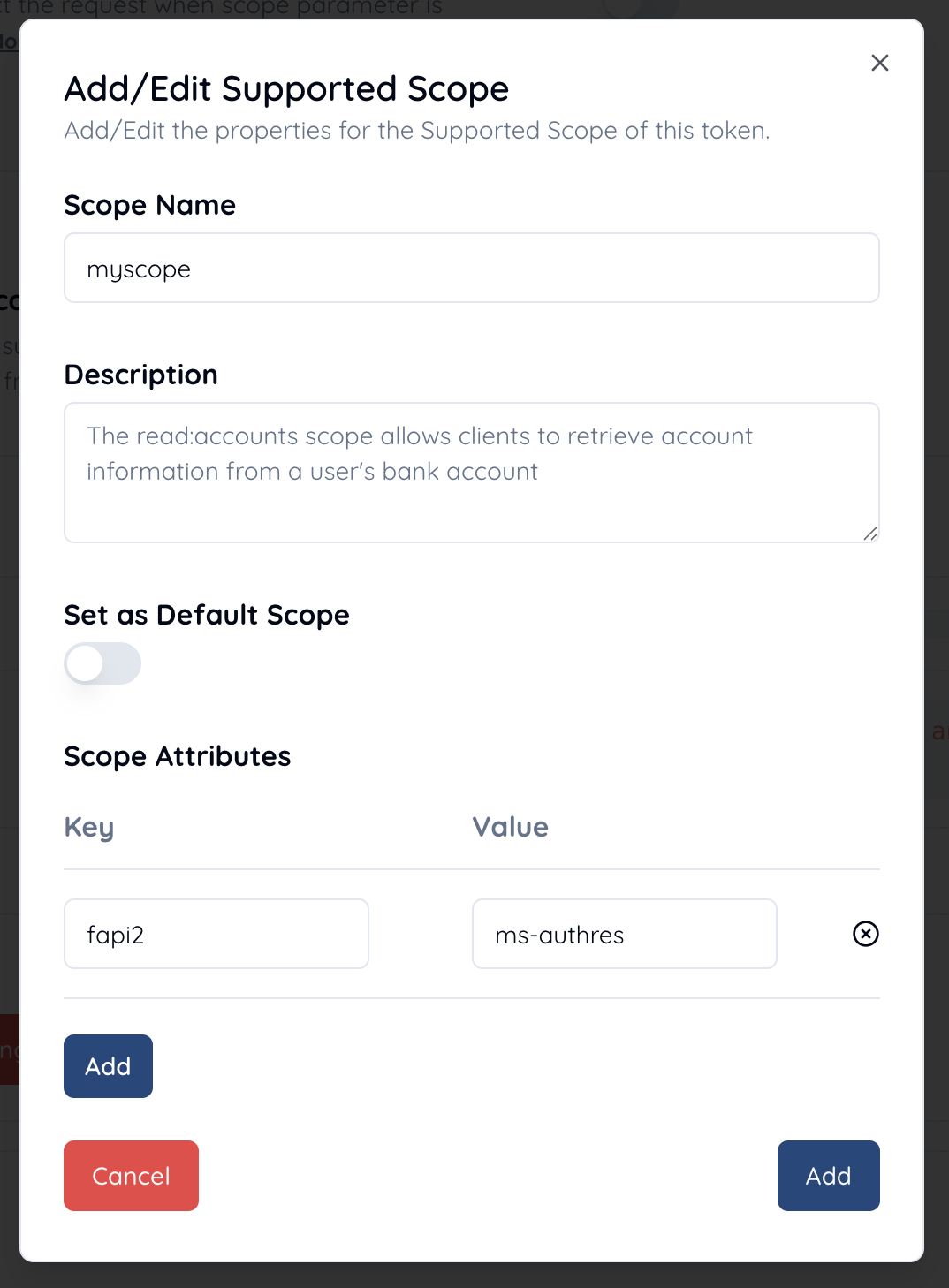The height and width of the screenshot is (1288, 949).
Task: Grab the Description textarea resize handle
Action: (x=870, y=533)
